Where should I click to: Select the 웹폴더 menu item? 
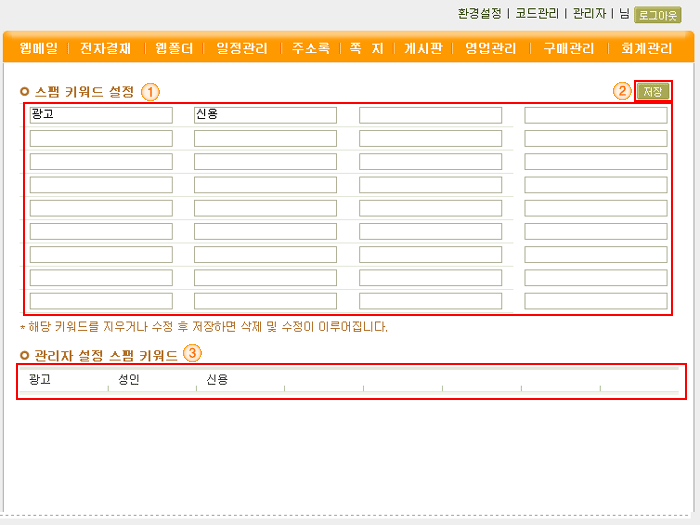click(174, 48)
